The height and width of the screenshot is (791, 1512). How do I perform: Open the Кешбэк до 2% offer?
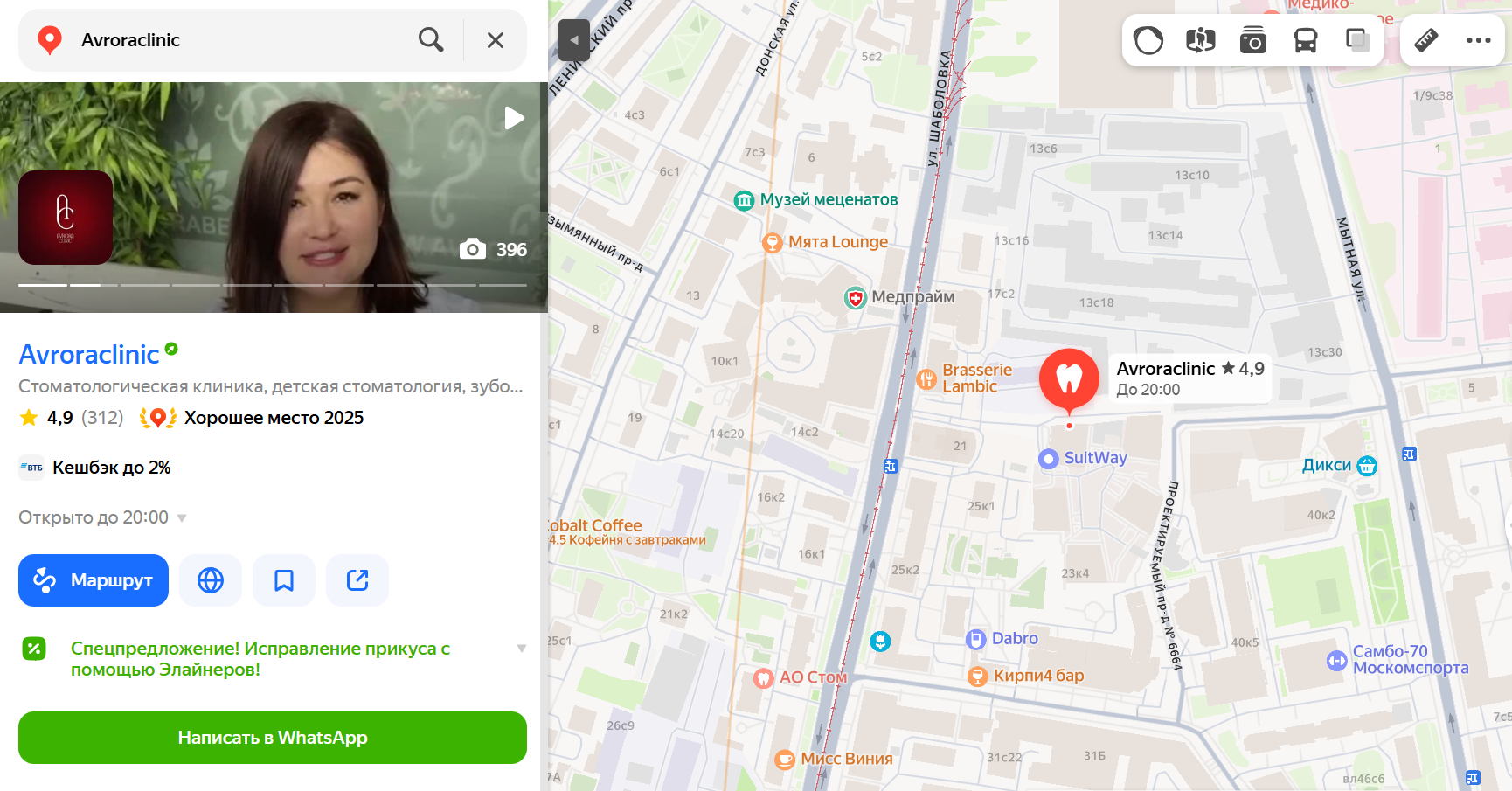[x=95, y=468]
